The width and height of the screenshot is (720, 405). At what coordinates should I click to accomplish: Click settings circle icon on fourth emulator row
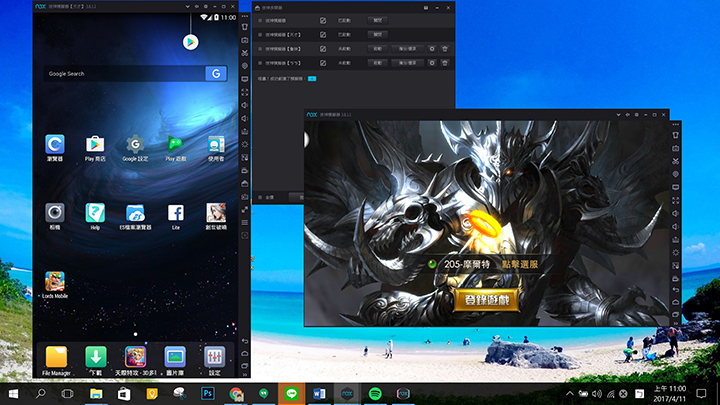click(432, 63)
